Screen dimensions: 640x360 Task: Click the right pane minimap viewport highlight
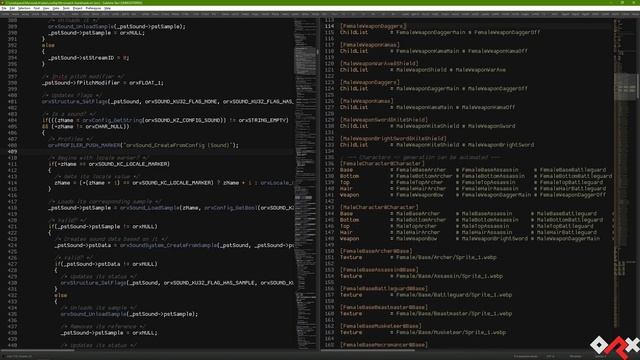[625, 86]
